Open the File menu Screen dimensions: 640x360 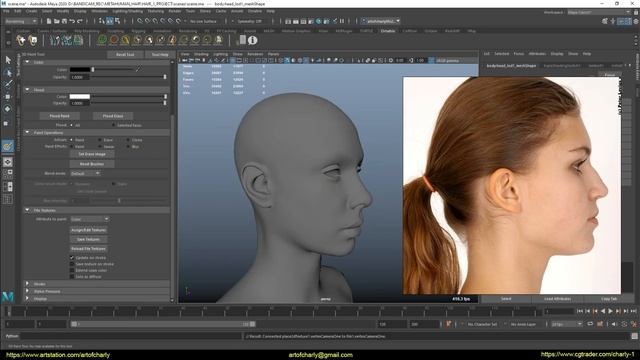7,11
